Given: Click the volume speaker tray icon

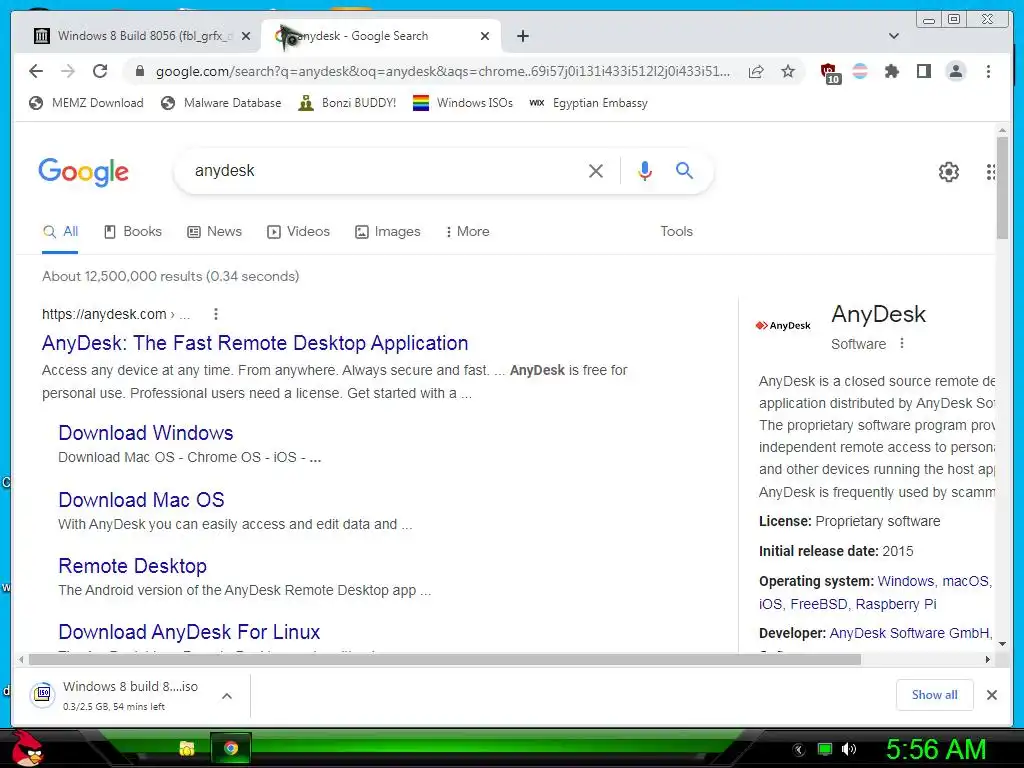Looking at the screenshot, I should (x=849, y=749).
